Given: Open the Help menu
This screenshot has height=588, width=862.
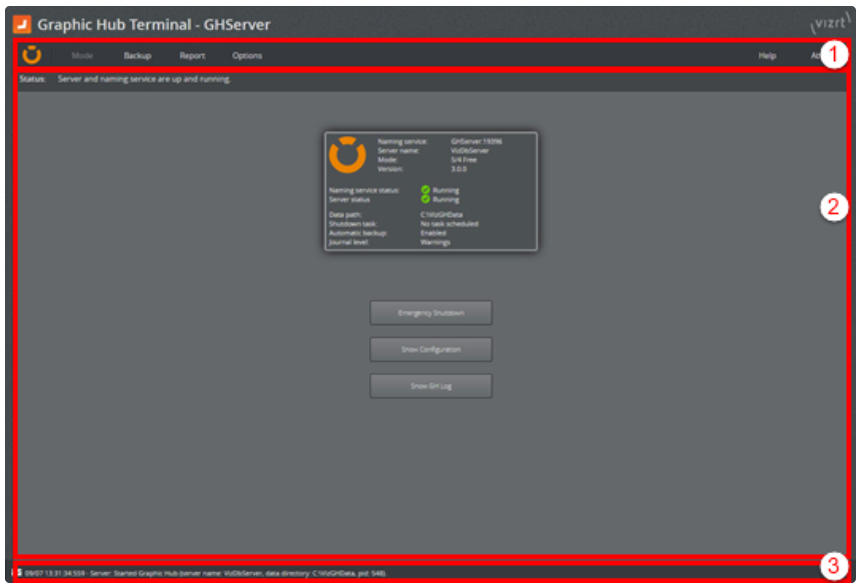Looking at the screenshot, I should [x=767, y=56].
